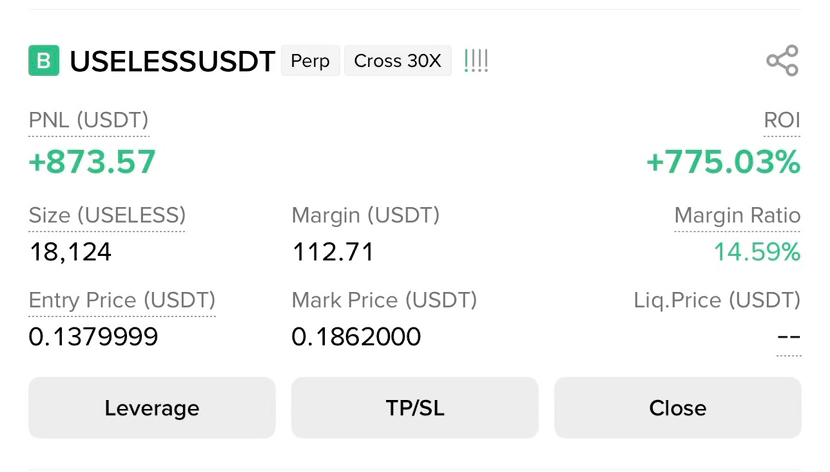Viewport: 830px width, 472px height.
Task: Tap the PNL (USDT) label explanation
Action: [x=88, y=120]
